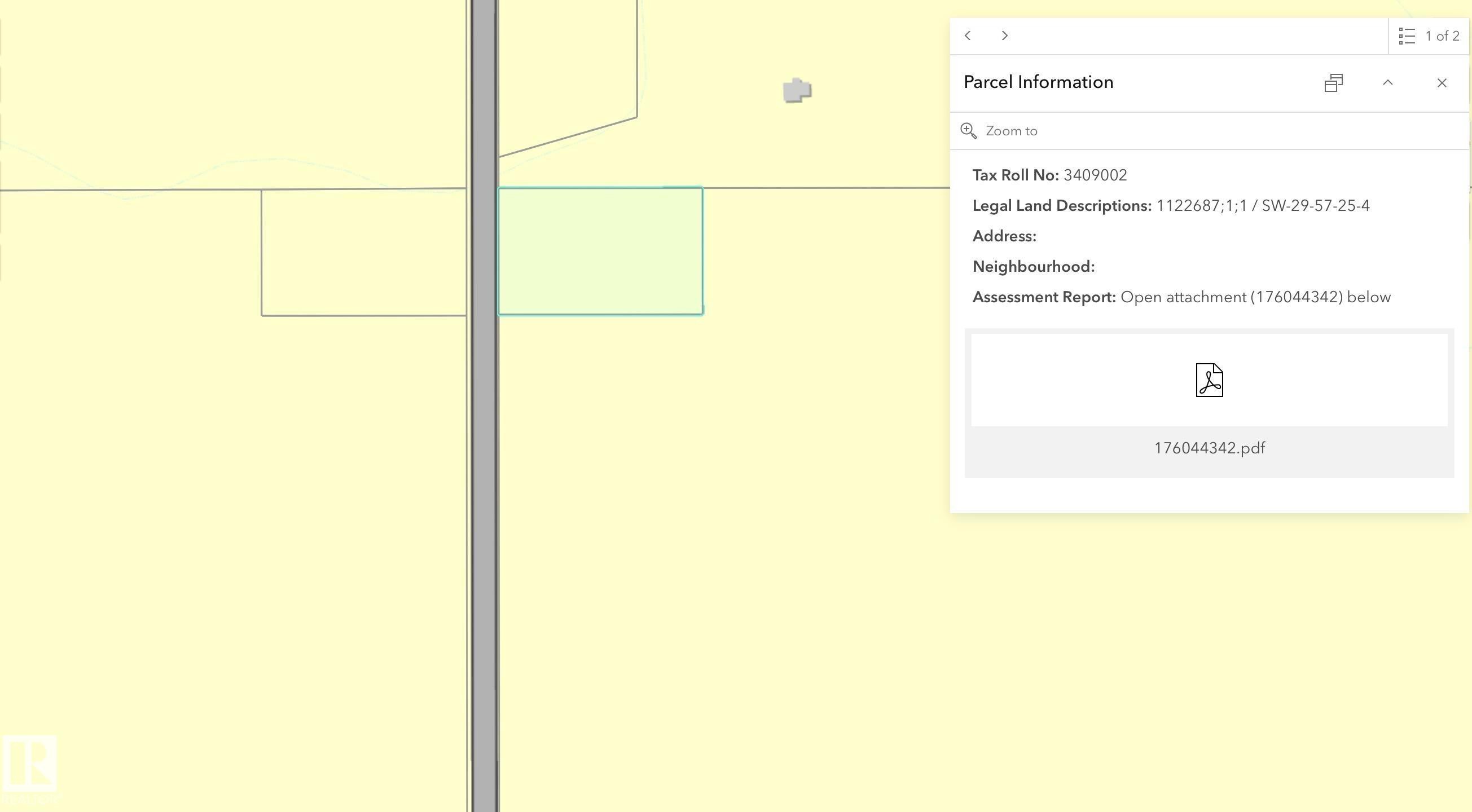Image resolution: width=1472 pixels, height=812 pixels.
Task: Click the Legal Land Descriptions value text
Action: [x=1263, y=206]
